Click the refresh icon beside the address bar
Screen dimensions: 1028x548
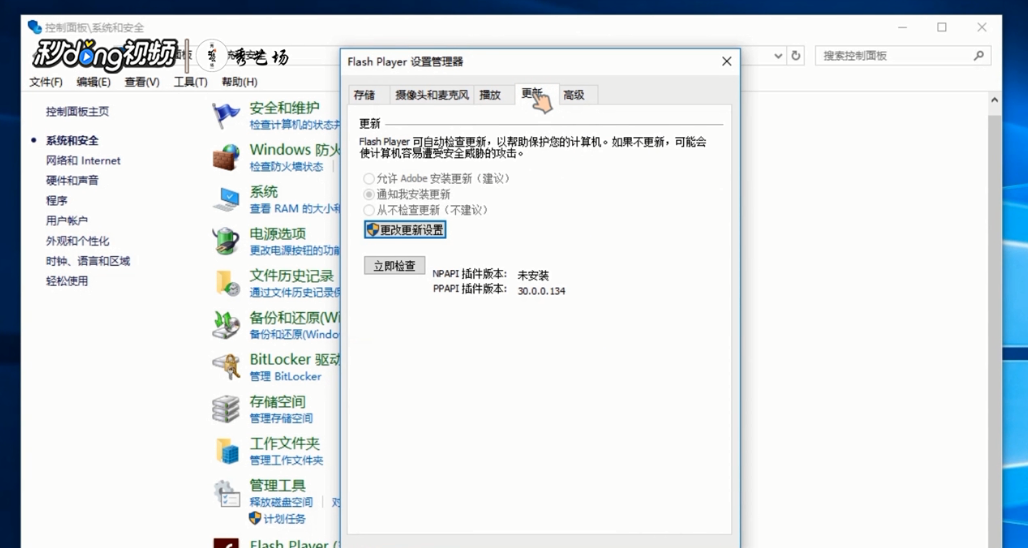796,56
